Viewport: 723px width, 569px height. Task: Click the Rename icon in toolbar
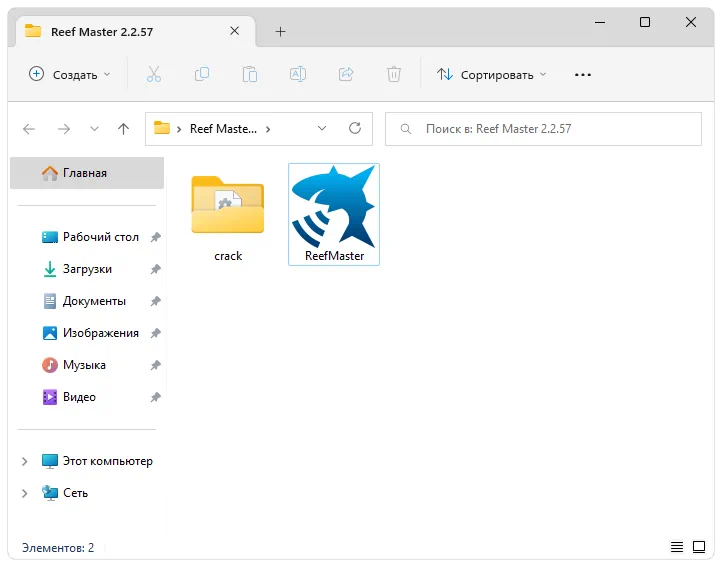click(297, 74)
